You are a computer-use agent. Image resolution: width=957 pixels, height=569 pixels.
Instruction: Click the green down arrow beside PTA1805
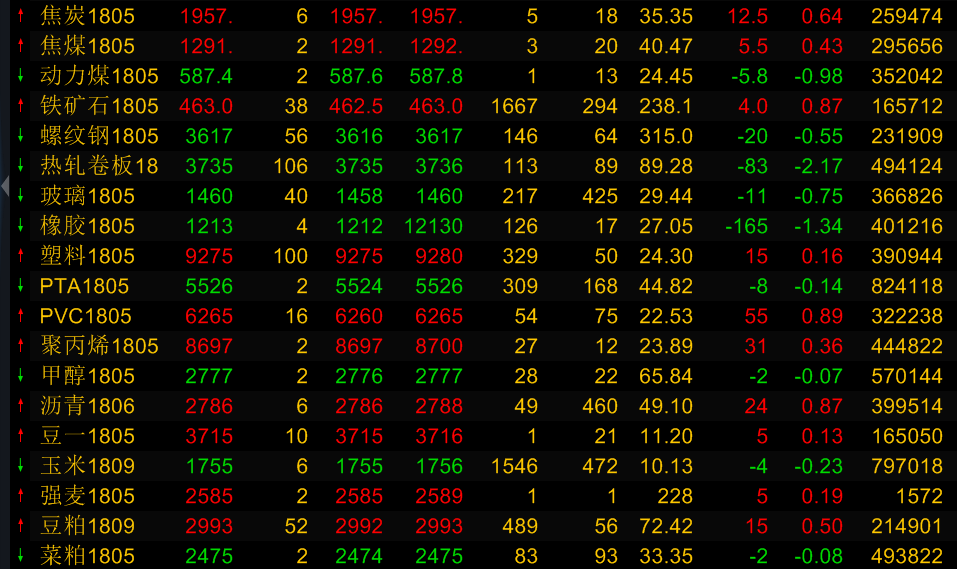[21, 286]
